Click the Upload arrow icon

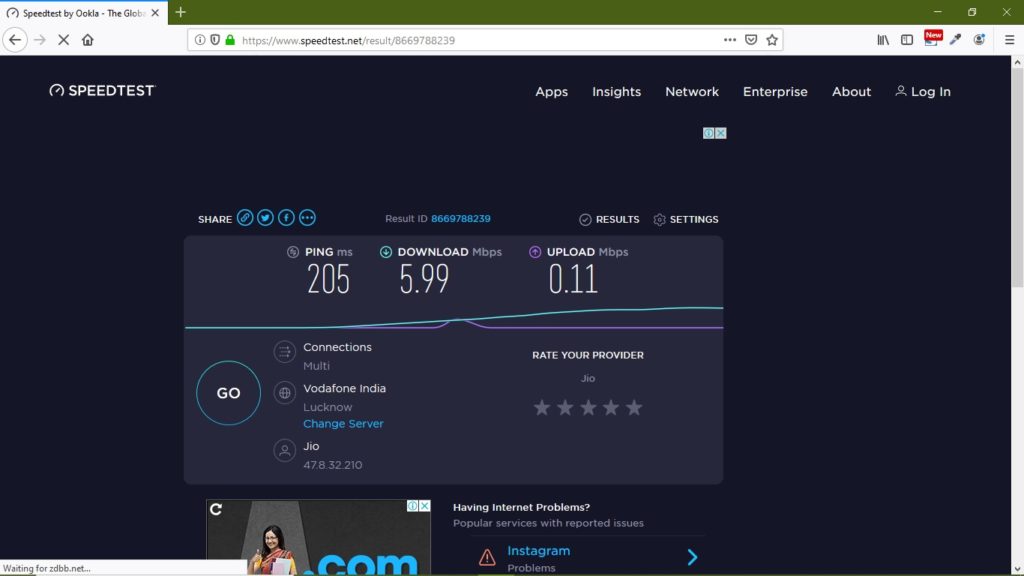(x=535, y=252)
